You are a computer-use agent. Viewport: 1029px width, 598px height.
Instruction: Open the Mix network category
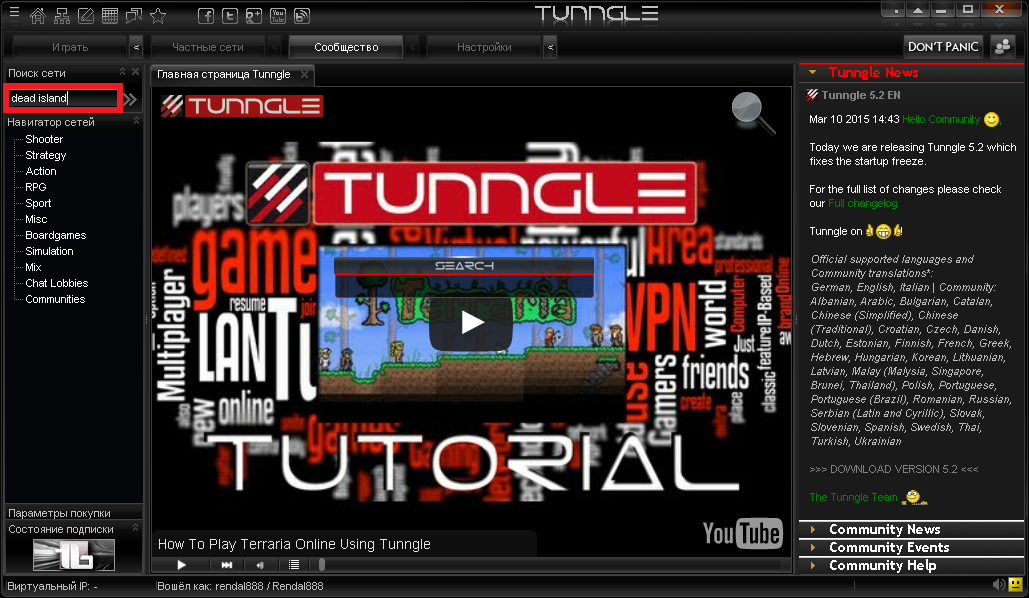pyautogui.click(x=33, y=267)
